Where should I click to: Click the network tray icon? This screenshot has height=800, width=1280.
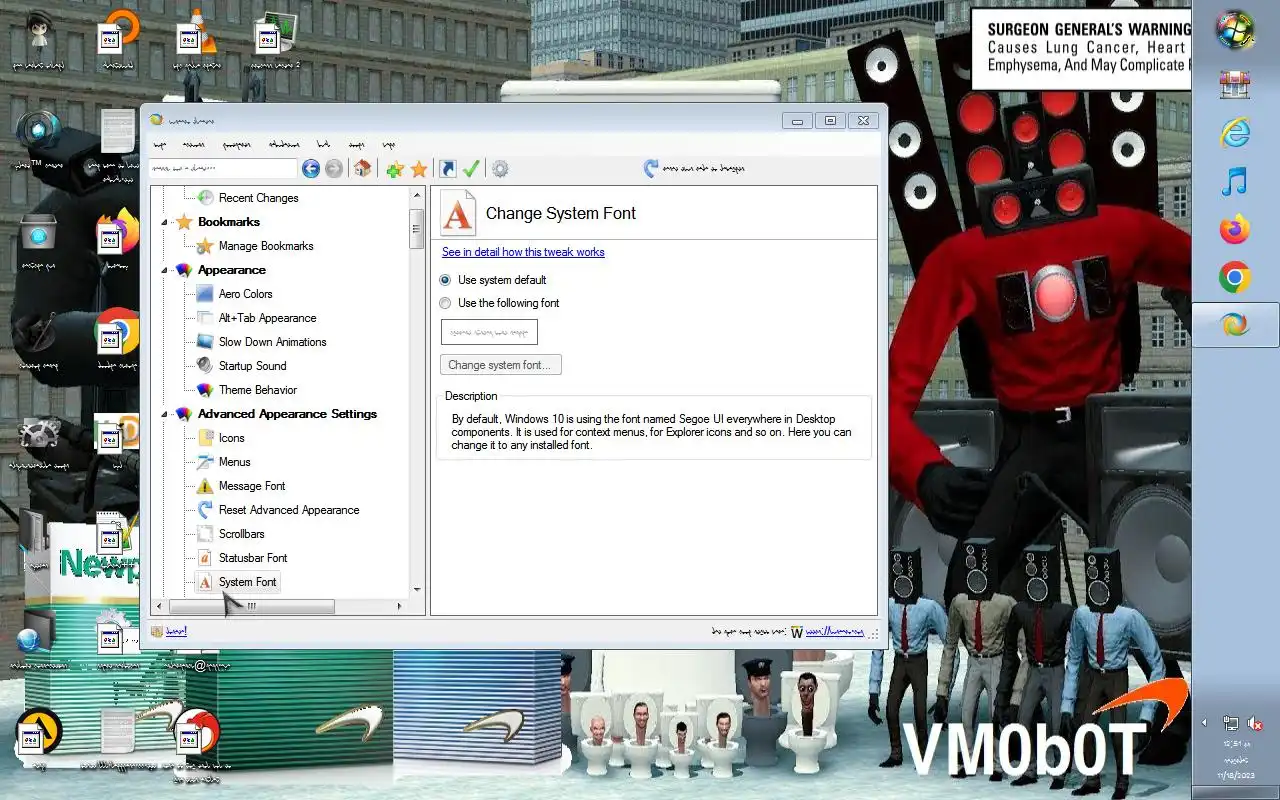coord(1231,723)
